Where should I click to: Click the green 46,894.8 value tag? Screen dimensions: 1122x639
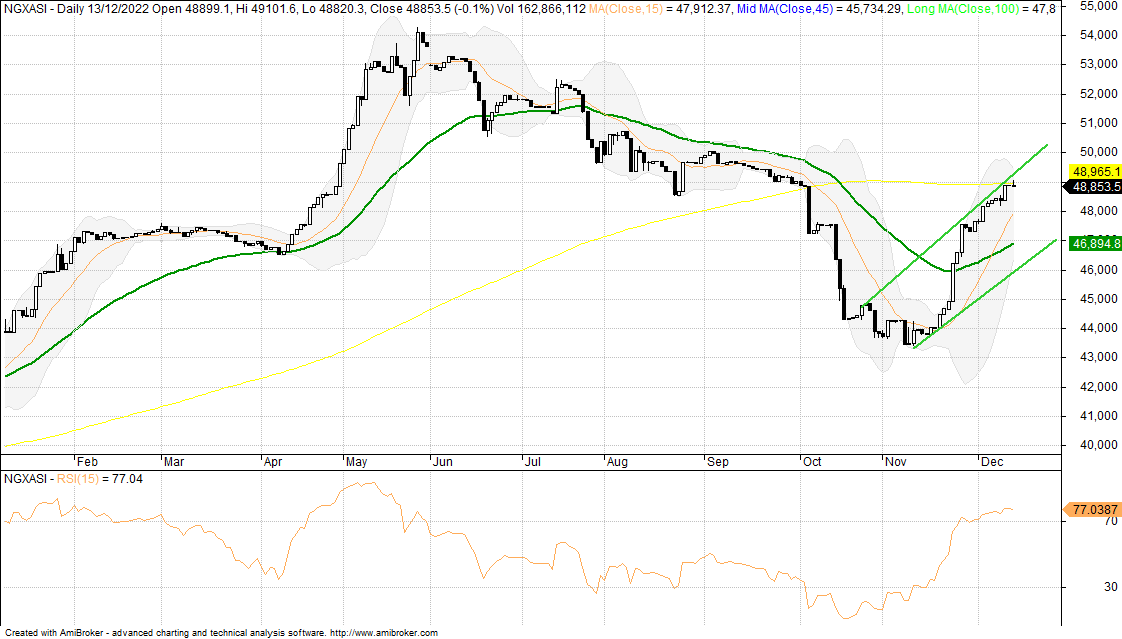click(x=1095, y=244)
